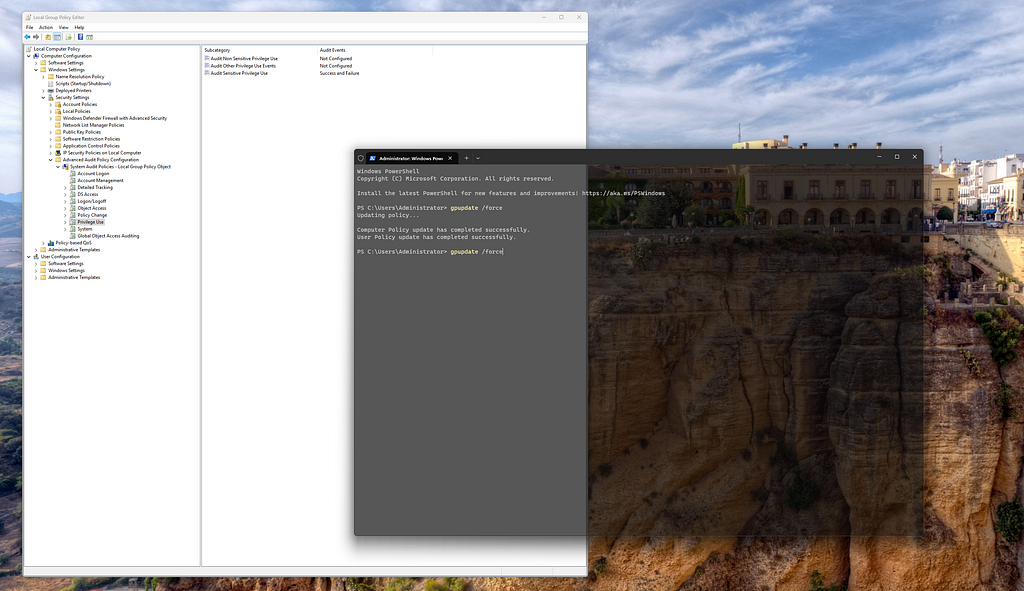This screenshot has height=591, width=1024.
Task: Click the shield icon in terminal title bar
Action: coord(360,158)
